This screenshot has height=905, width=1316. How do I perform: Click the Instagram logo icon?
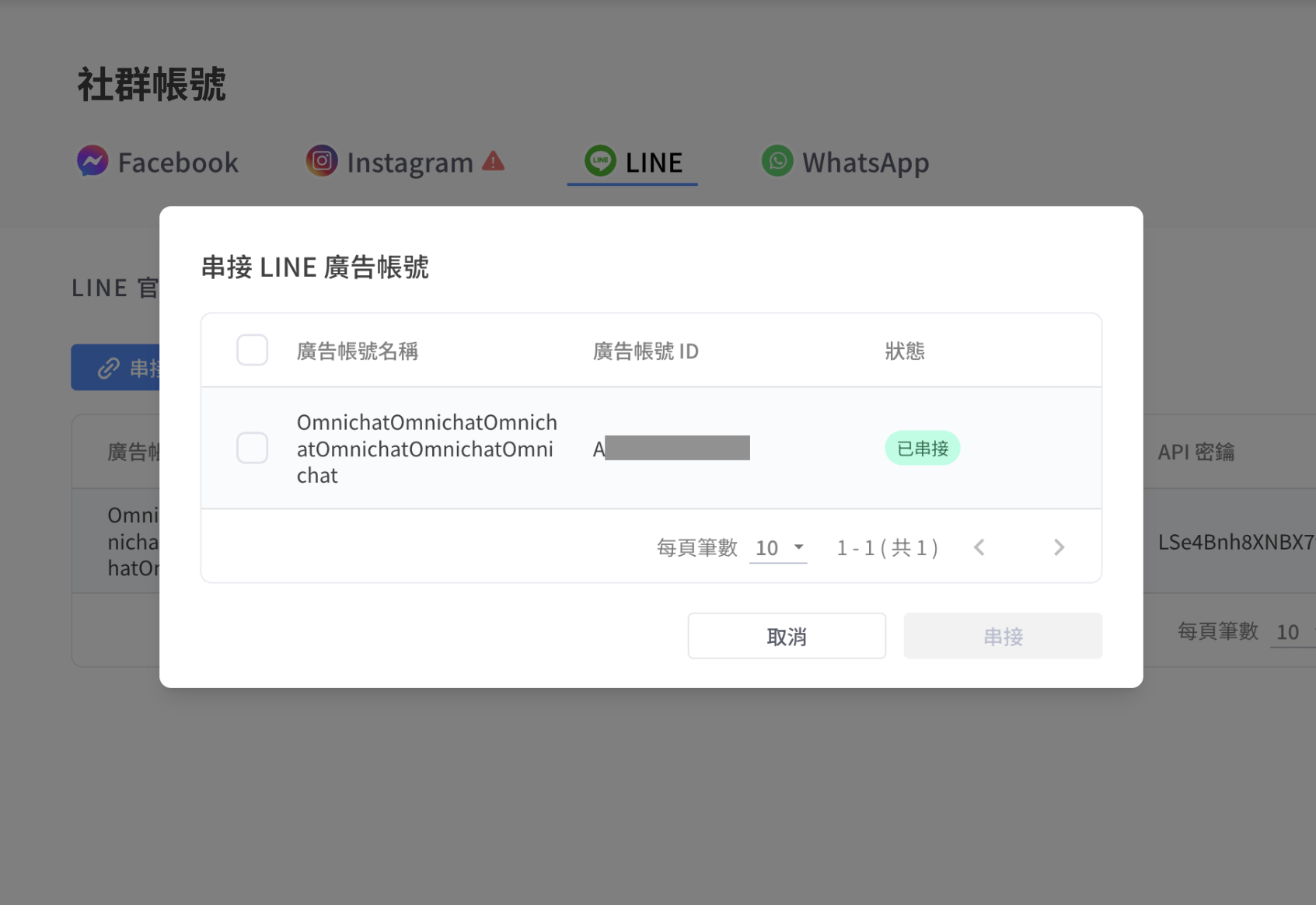322,161
